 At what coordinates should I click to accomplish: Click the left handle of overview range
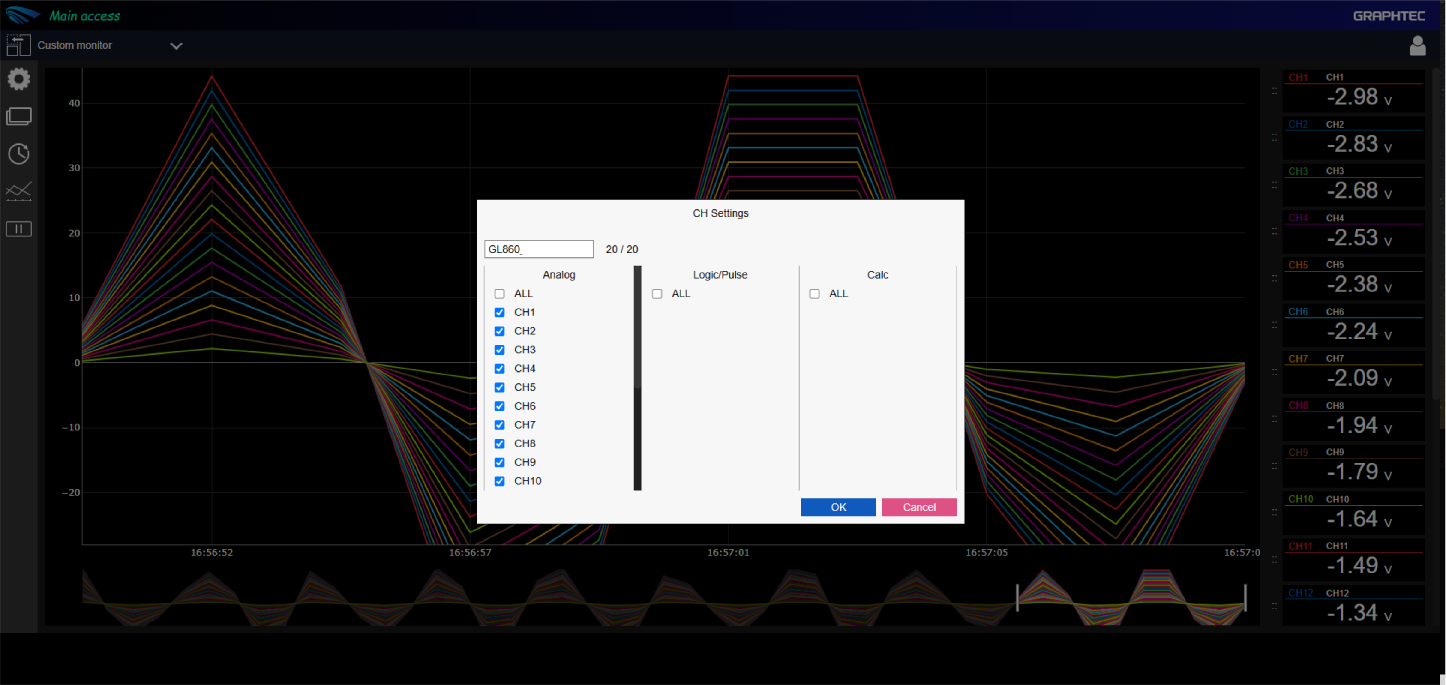[1017, 598]
